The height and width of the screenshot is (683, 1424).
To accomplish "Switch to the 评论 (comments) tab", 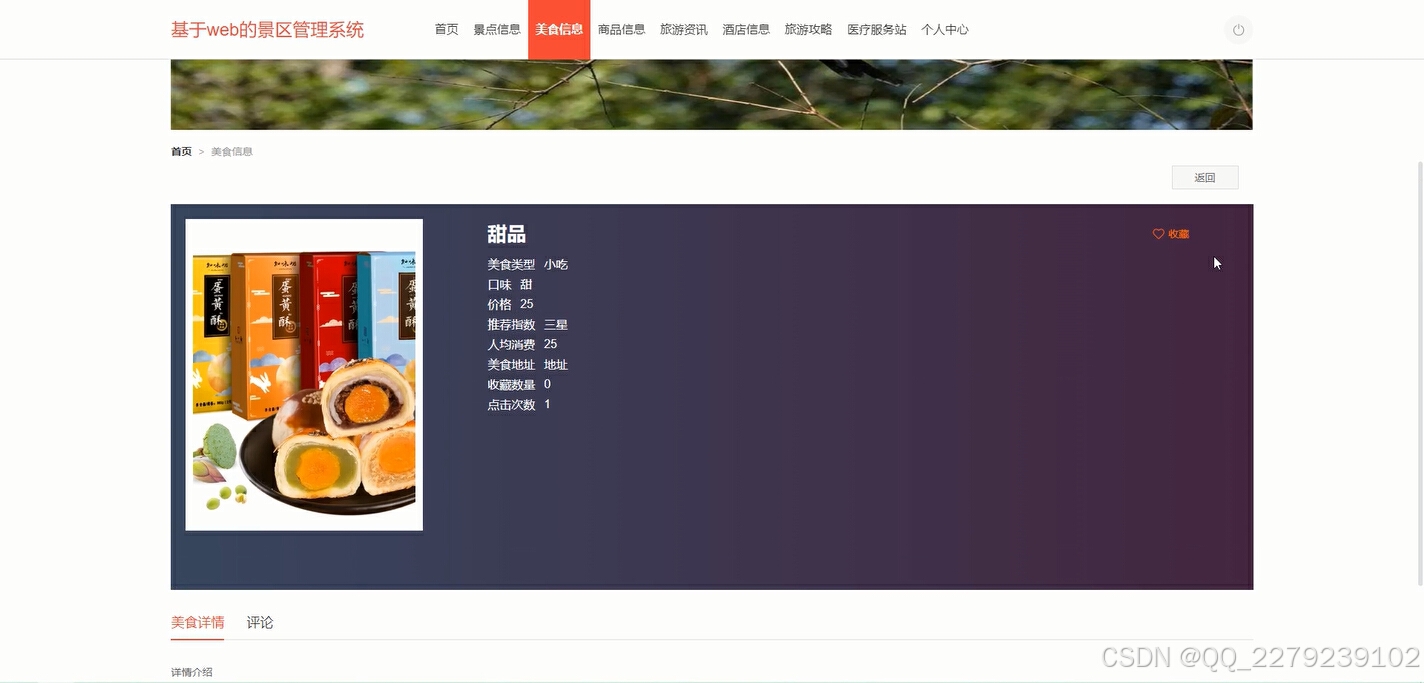I will coord(259,622).
